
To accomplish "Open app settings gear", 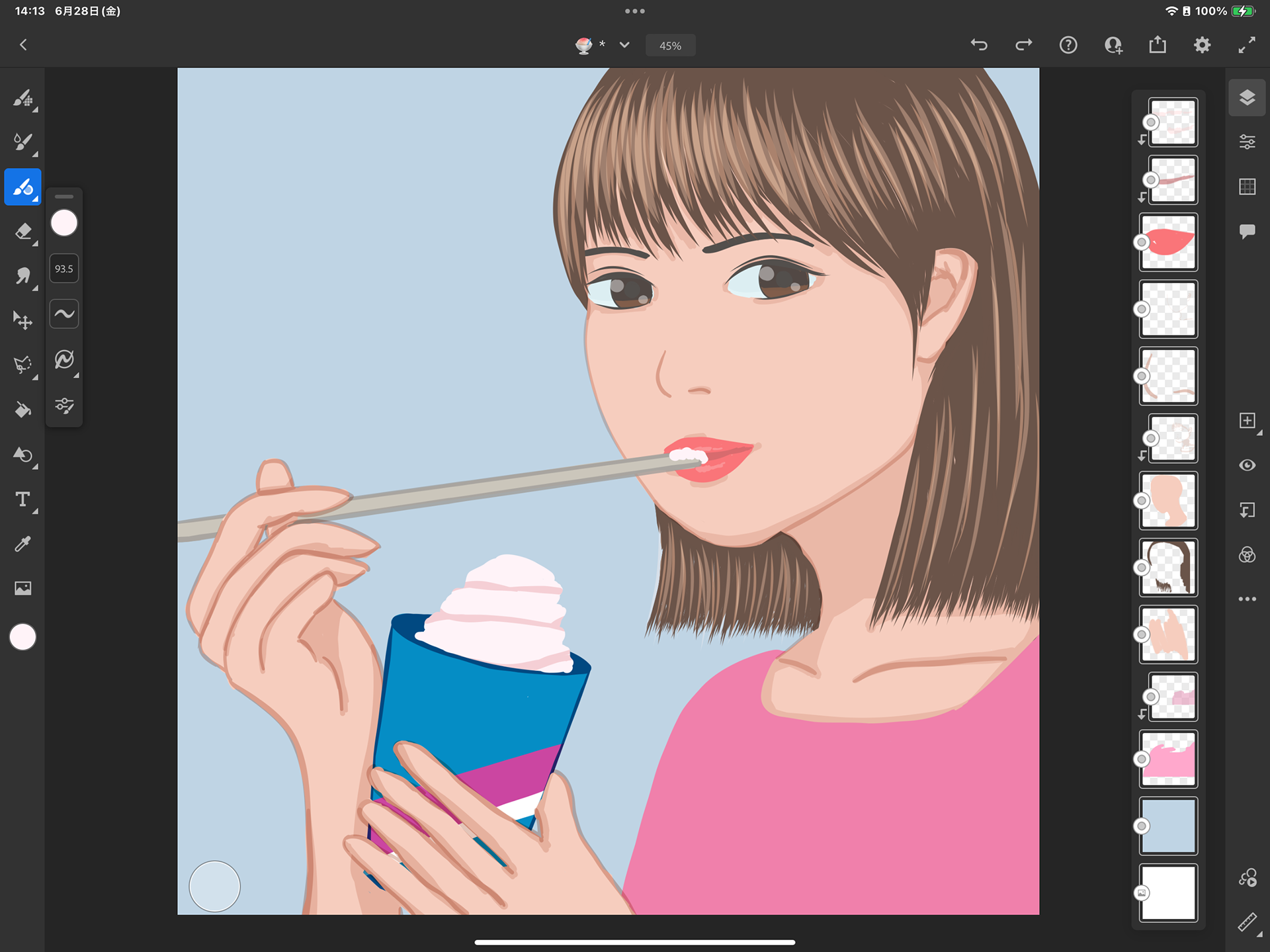I will point(1203,45).
